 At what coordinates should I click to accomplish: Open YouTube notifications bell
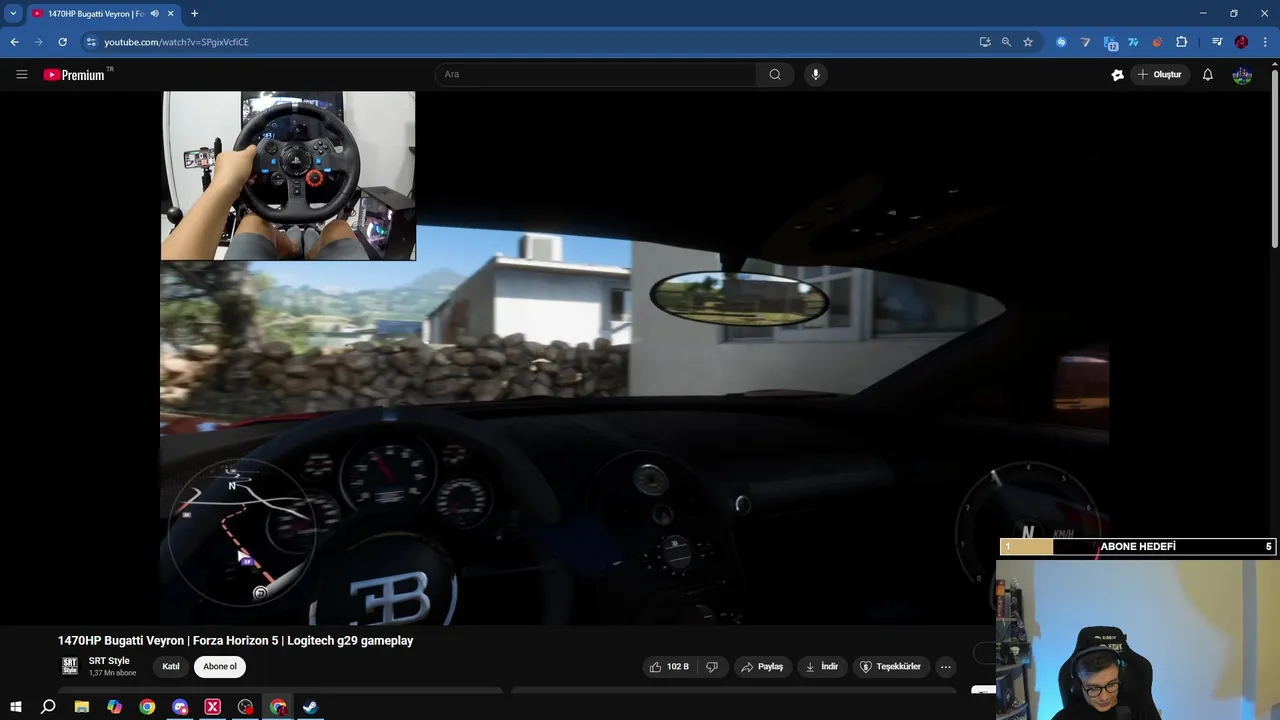(1208, 74)
